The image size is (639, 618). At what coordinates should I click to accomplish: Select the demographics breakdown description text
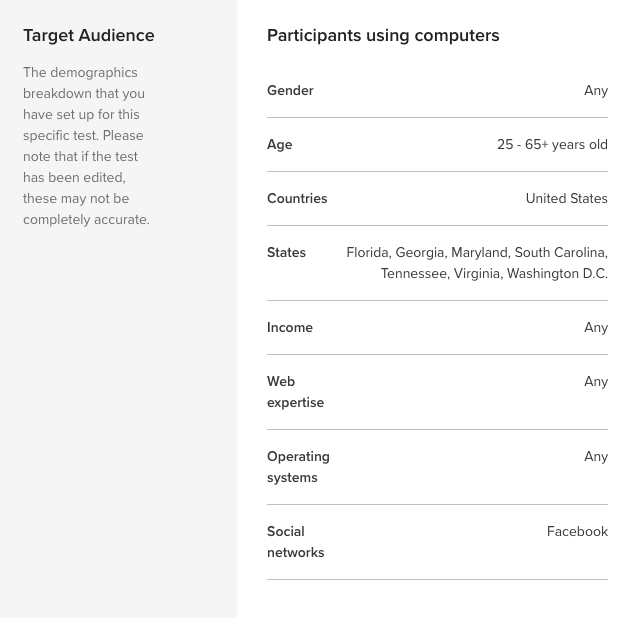point(86,146)
